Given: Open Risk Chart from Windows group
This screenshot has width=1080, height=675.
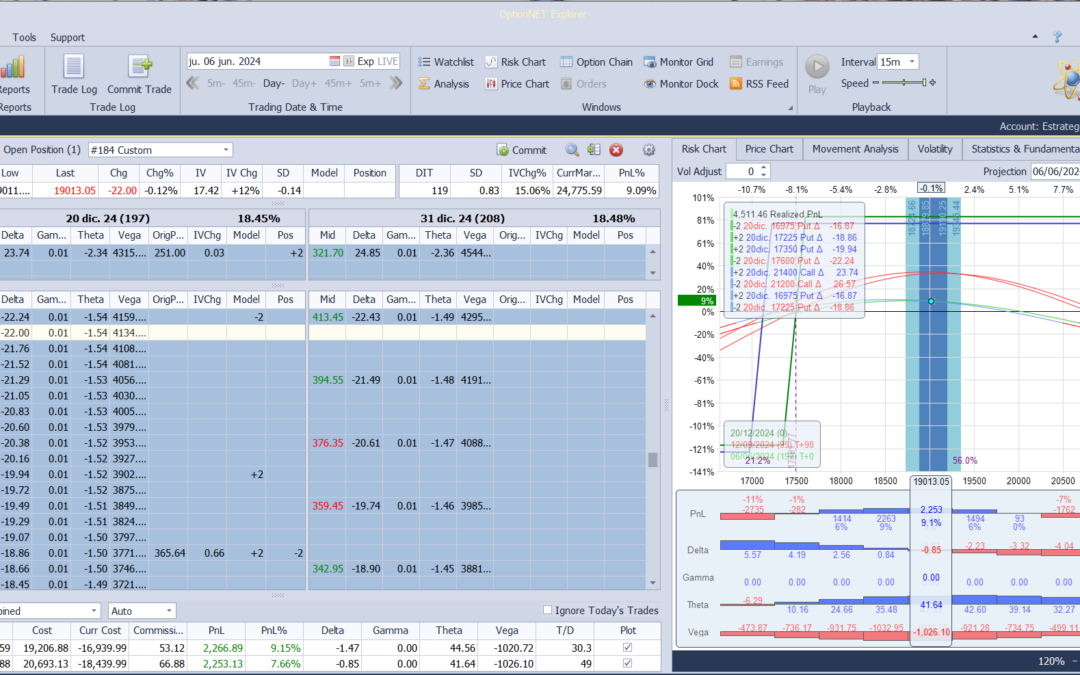Looking at the screenshot, I should (515, 62).
